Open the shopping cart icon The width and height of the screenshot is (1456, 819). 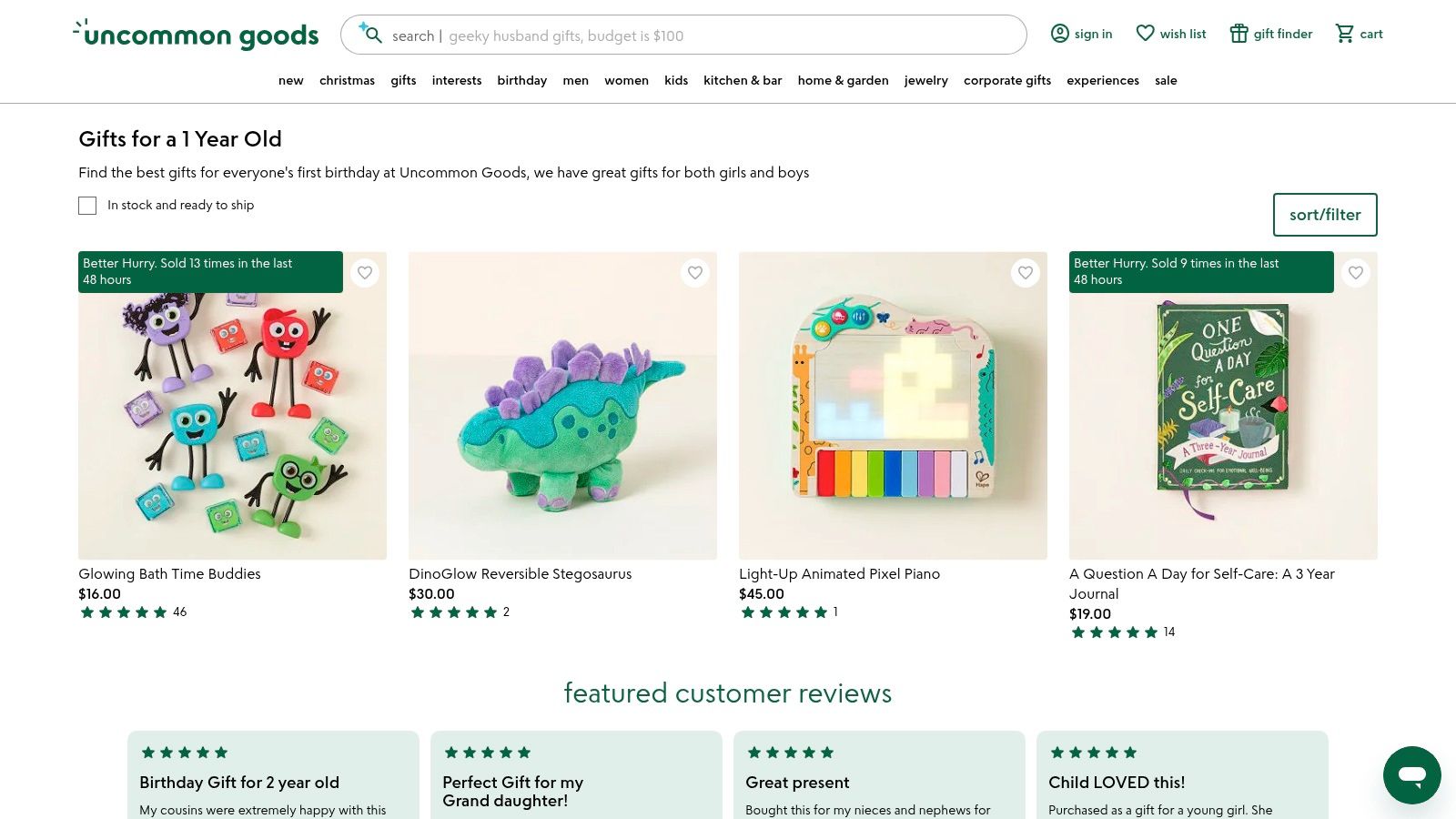click(x=1344, y=34)
